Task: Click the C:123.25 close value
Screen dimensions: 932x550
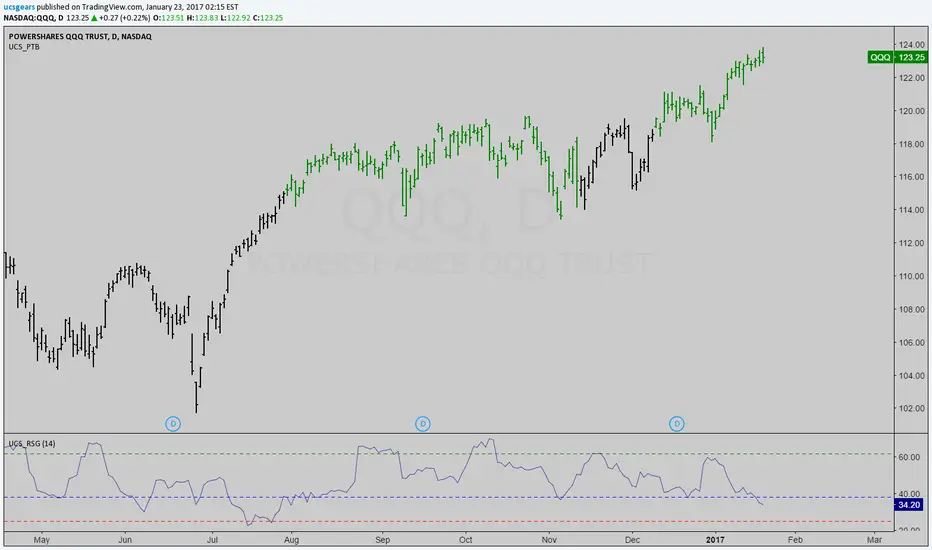Action: [268, 18]
